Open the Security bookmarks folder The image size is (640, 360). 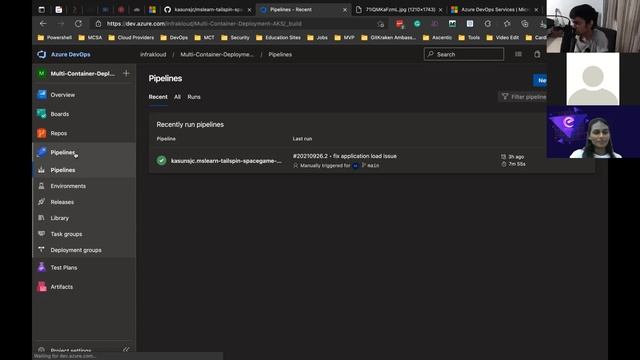tap(235, 38)
